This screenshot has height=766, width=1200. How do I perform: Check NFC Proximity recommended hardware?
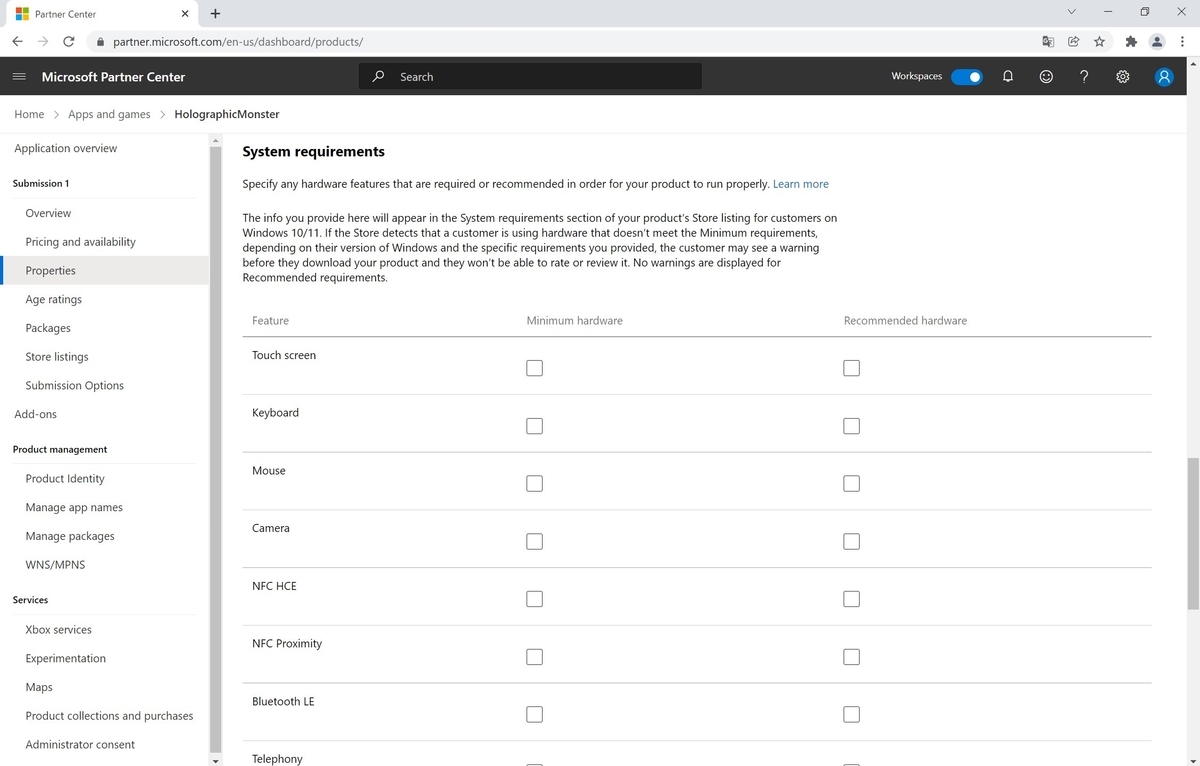pos(851,657)
